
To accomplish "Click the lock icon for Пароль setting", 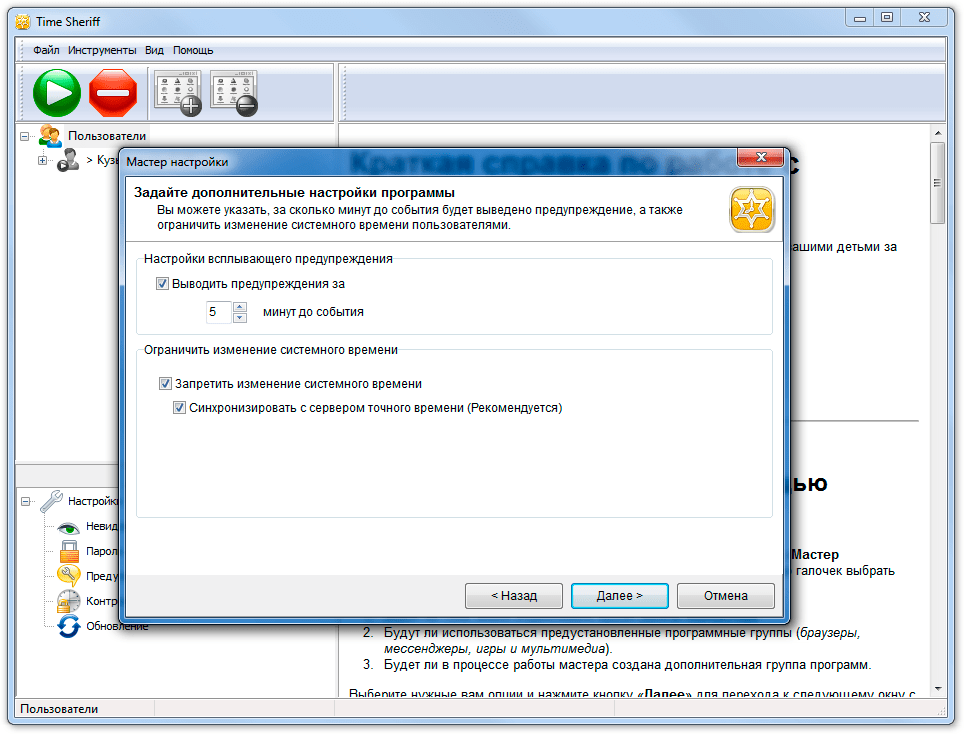I will pyautogui.click(x=69, y=551).
